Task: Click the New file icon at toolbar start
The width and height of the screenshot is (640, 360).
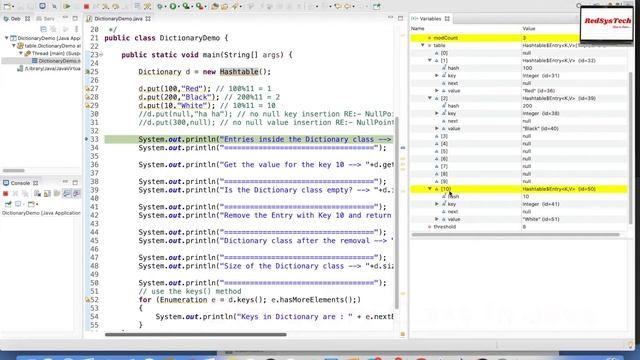Action: point(7,6)
